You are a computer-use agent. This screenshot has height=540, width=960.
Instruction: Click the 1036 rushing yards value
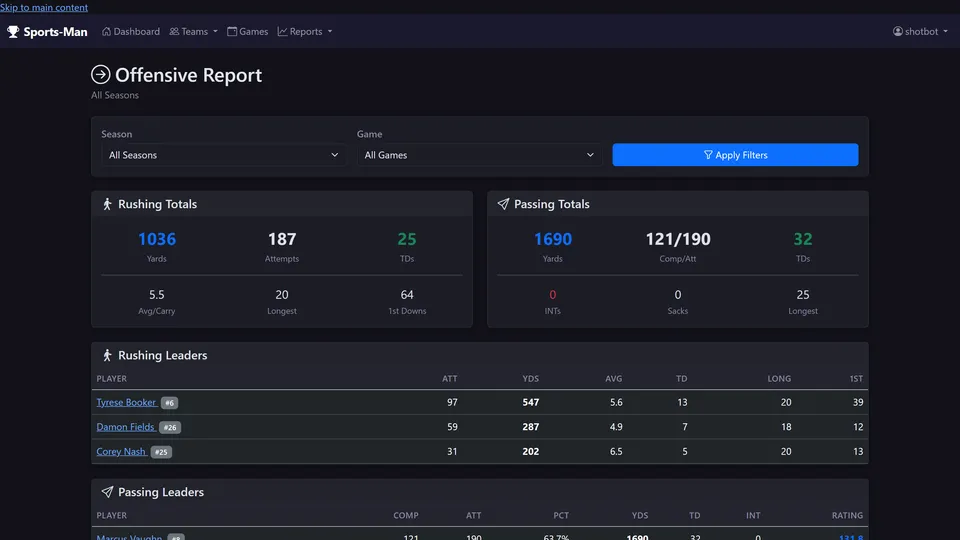(x=157, y=239)
